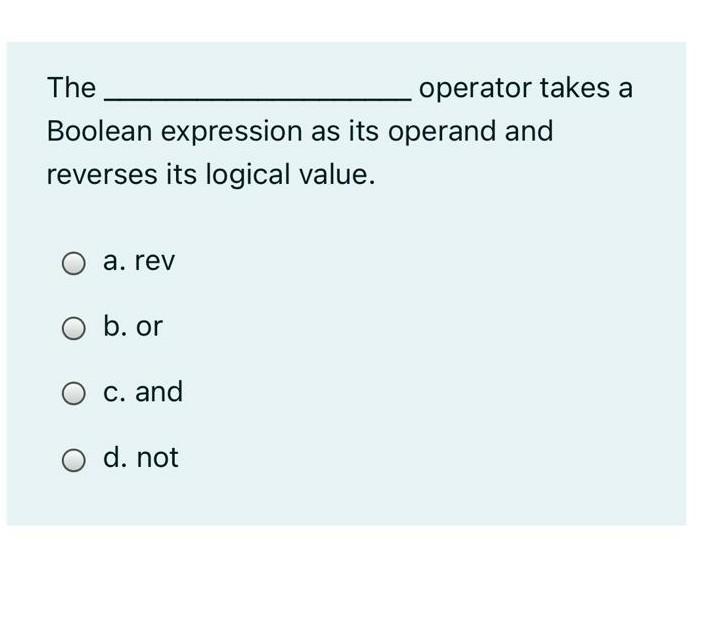716x618 pixels.
Task: Click the word 'value.' ending the question
Action: coord(337,175)
